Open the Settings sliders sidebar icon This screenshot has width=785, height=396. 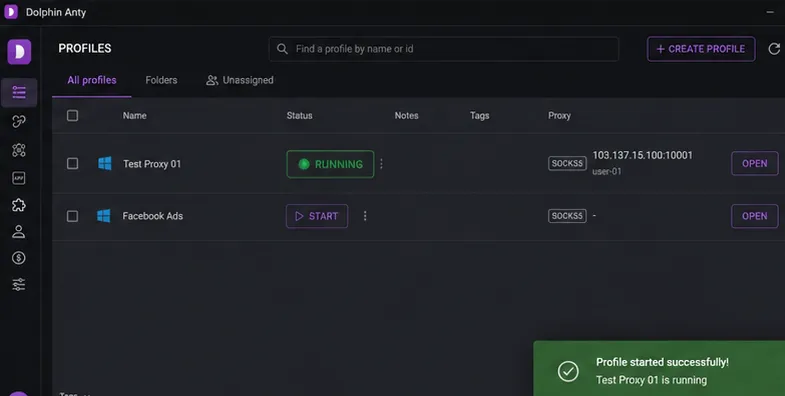point(19,284)
